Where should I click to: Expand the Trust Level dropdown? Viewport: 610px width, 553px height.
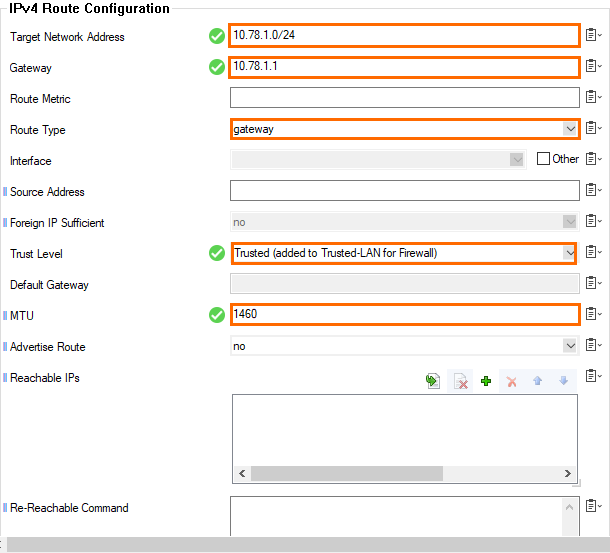(x=570, y=253)
